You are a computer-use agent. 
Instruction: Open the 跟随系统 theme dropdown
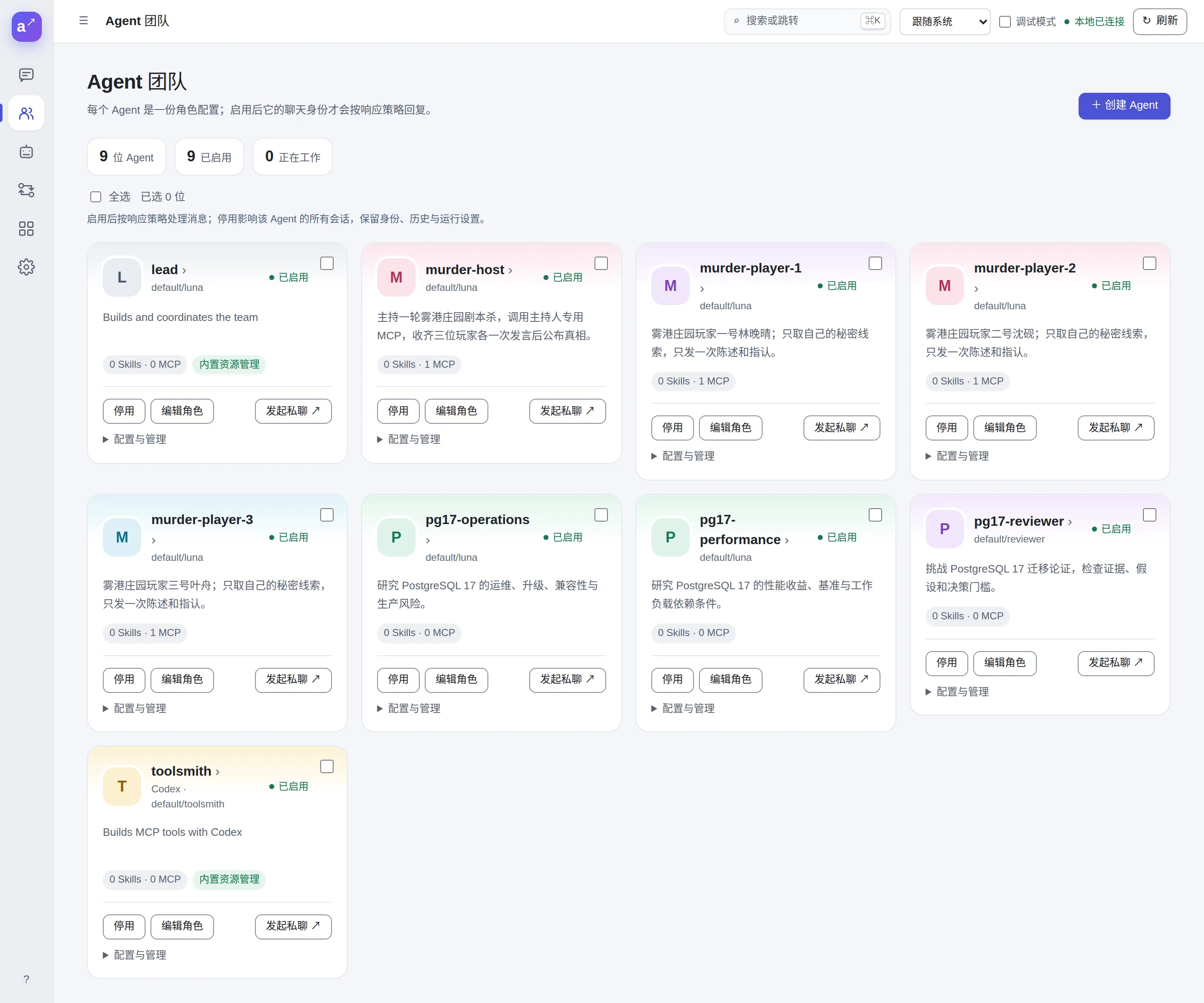tap(945, 22)
